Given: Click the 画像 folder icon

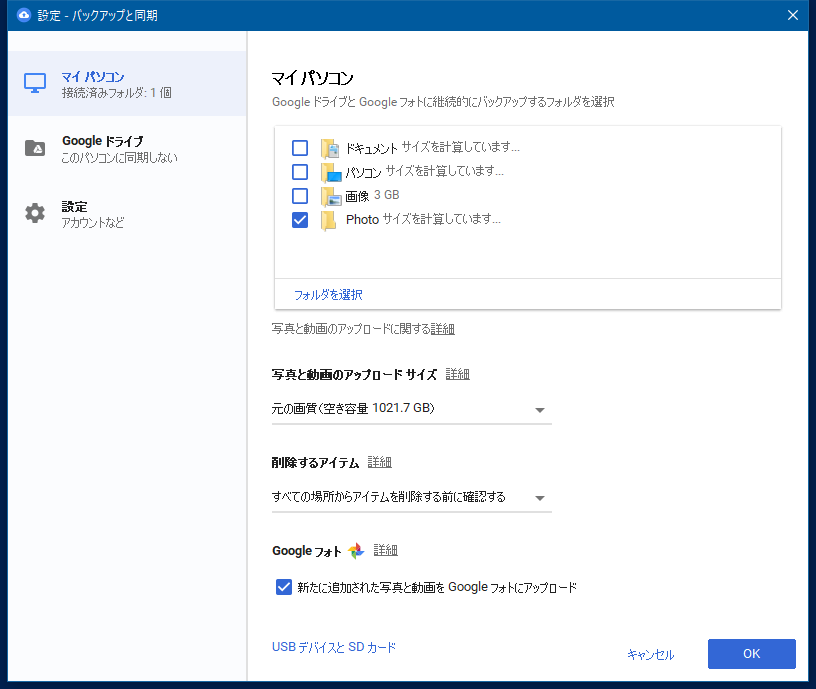Looking at the screenshot, I should (x=330, y=196).
